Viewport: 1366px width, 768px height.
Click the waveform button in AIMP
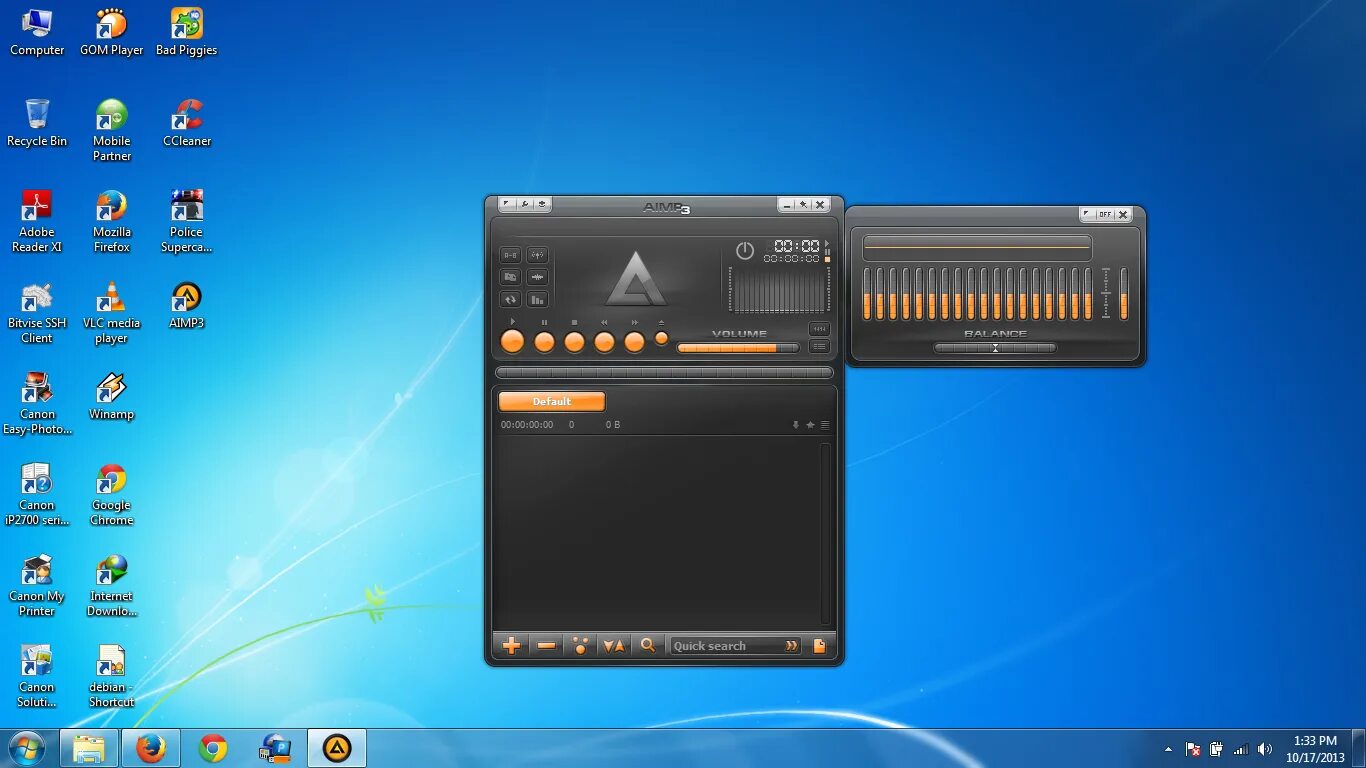pyautogui.click(x=538, y=277)
